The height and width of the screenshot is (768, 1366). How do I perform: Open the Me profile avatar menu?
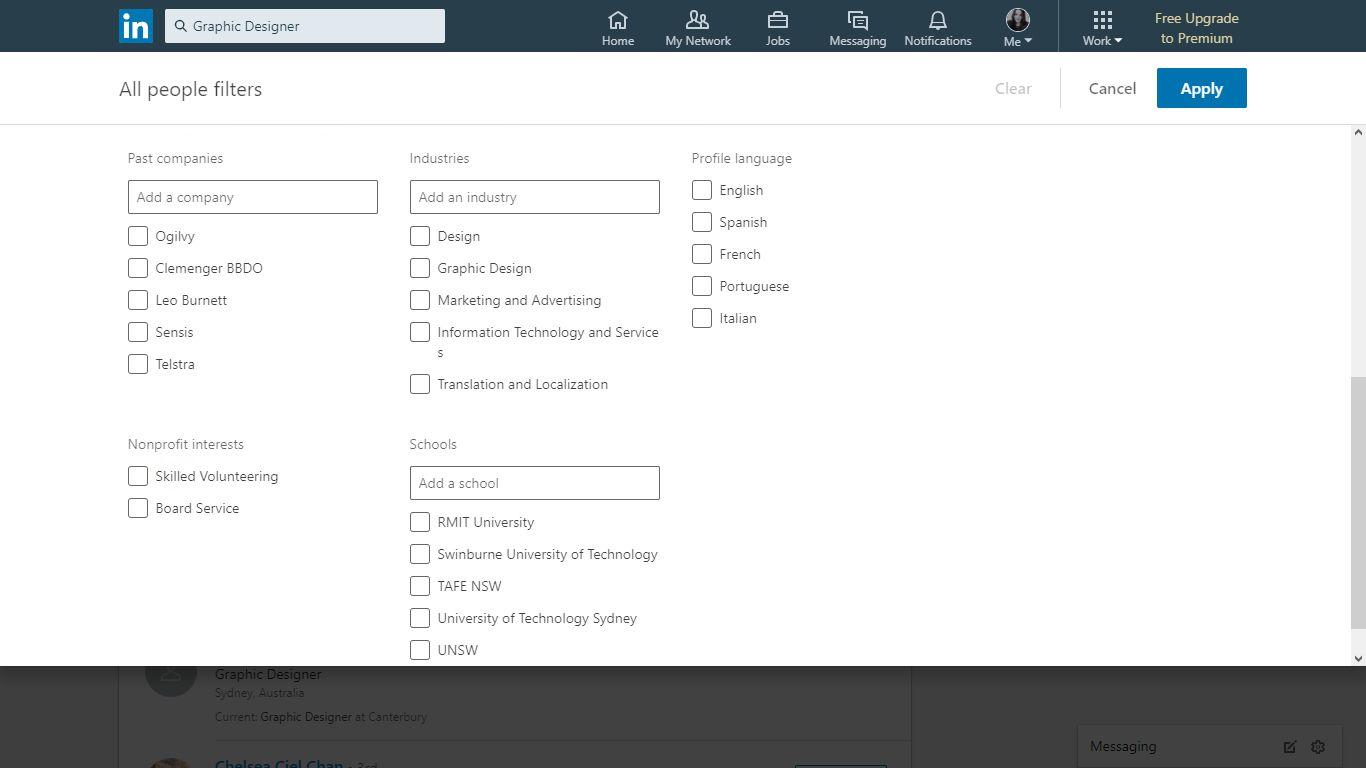tap(1018, 20)
